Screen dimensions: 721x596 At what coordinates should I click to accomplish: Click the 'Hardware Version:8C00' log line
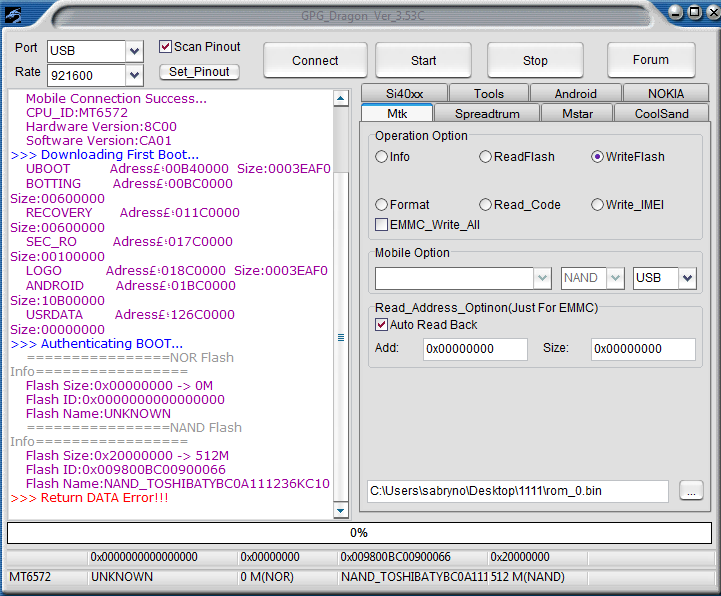coord(101,126)
